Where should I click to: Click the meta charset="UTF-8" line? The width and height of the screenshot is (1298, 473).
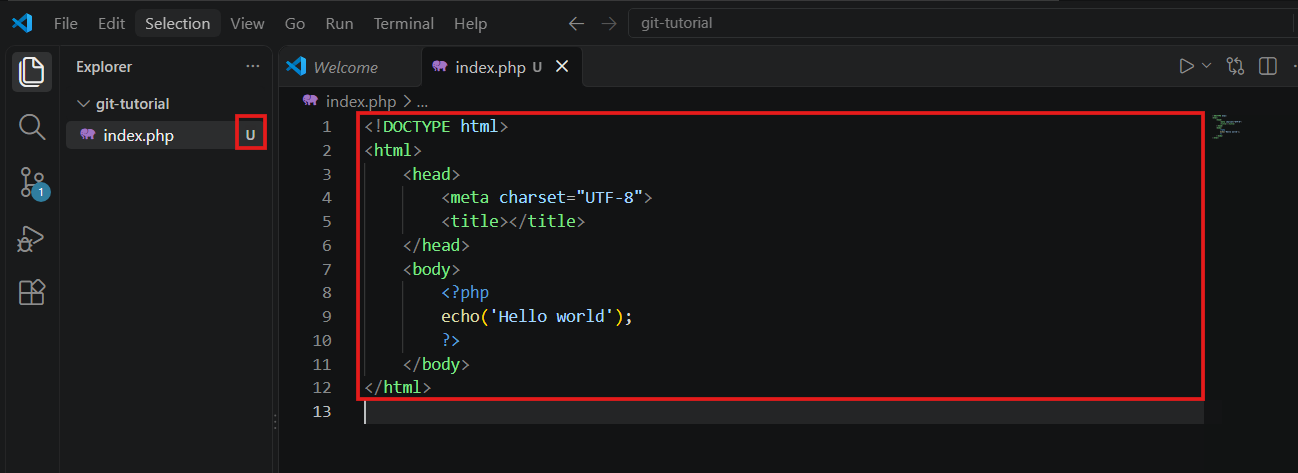(547, 198)
